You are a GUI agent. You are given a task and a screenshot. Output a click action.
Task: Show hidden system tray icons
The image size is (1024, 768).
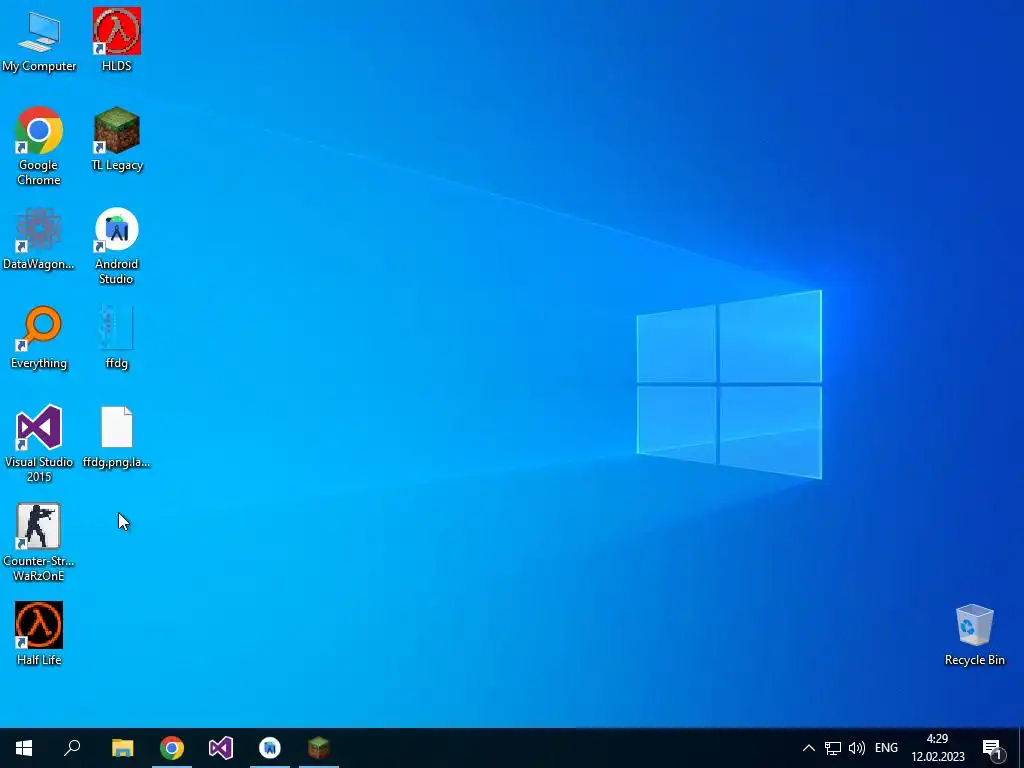point(808,748)
